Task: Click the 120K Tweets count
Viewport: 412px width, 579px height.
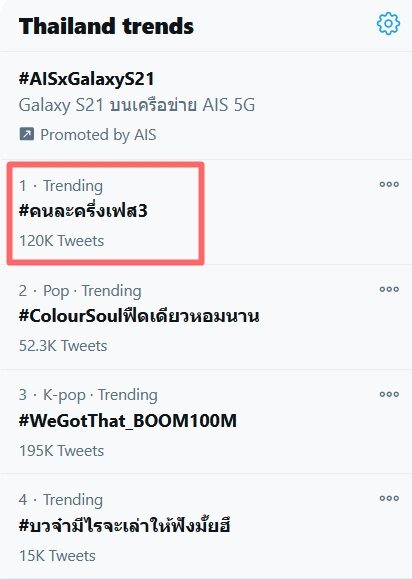Action: point(62,241)
